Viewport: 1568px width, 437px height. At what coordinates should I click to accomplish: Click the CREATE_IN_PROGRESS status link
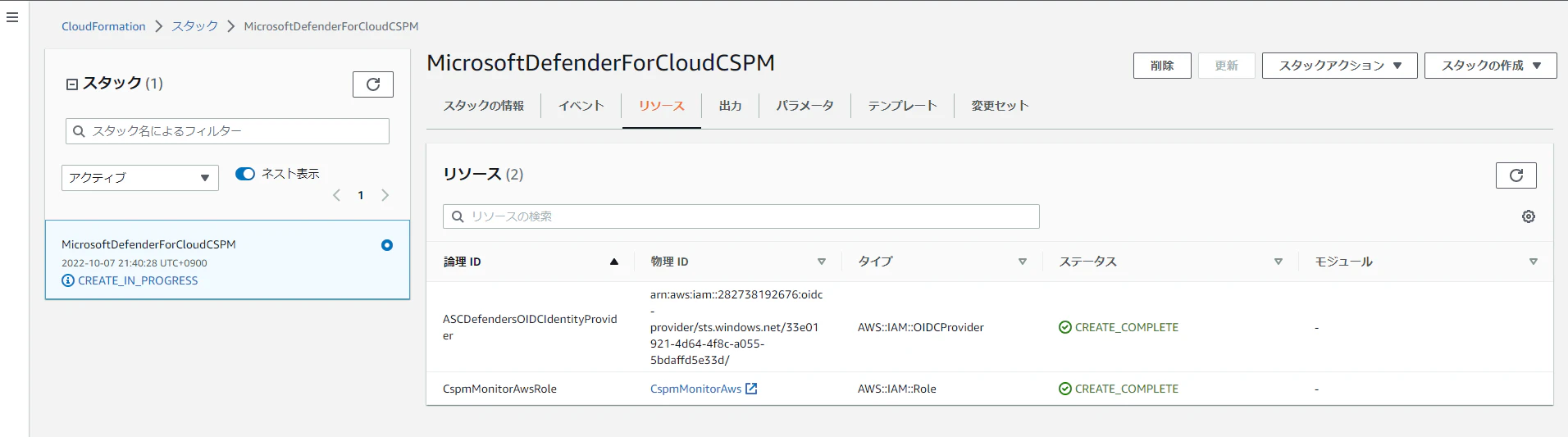point(138,280)
